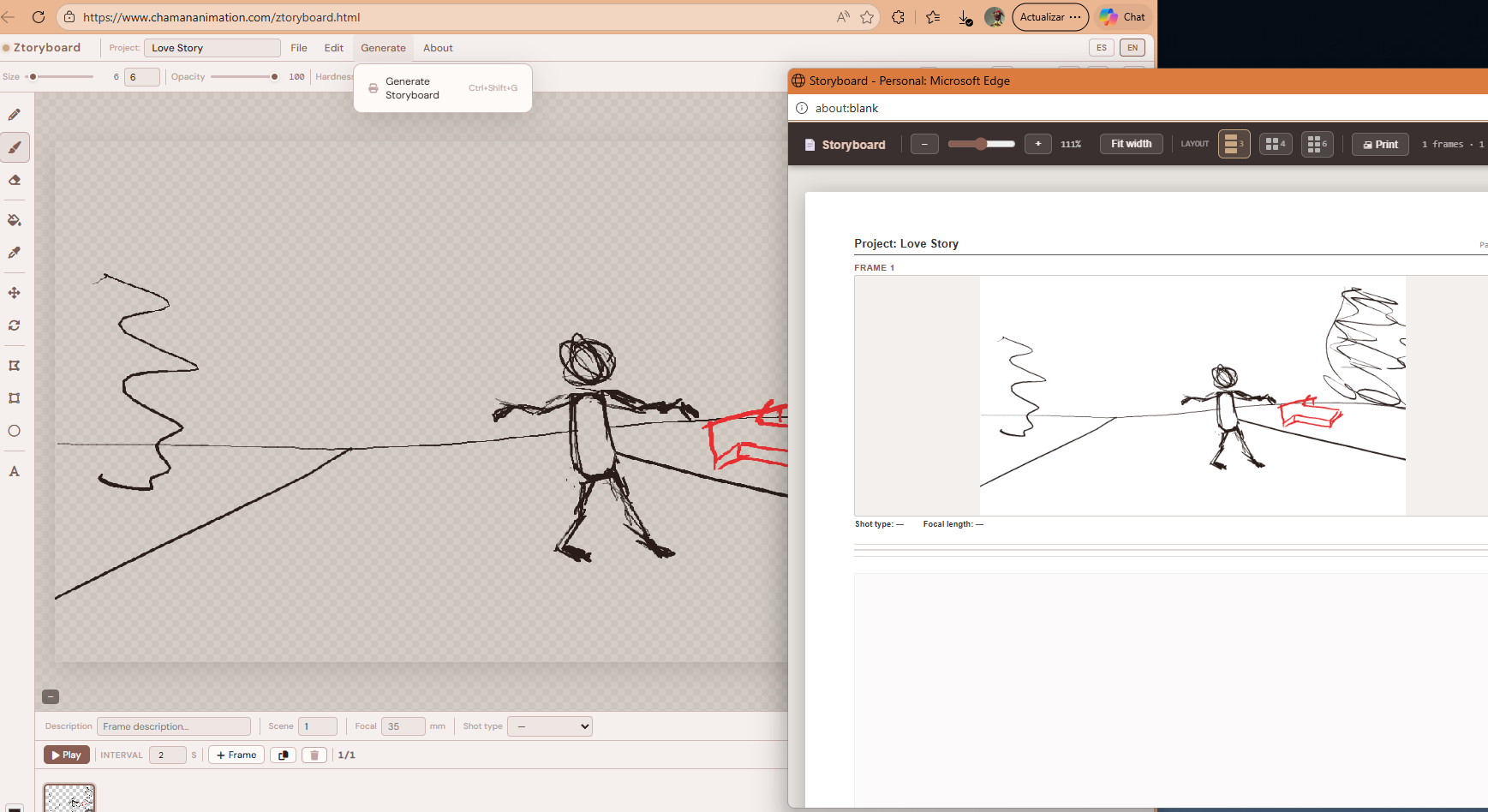This screenshot has height=812, width=1488.
Task: Select the 6-frame layout in Storyboard window
Action: click(1318, 144)
